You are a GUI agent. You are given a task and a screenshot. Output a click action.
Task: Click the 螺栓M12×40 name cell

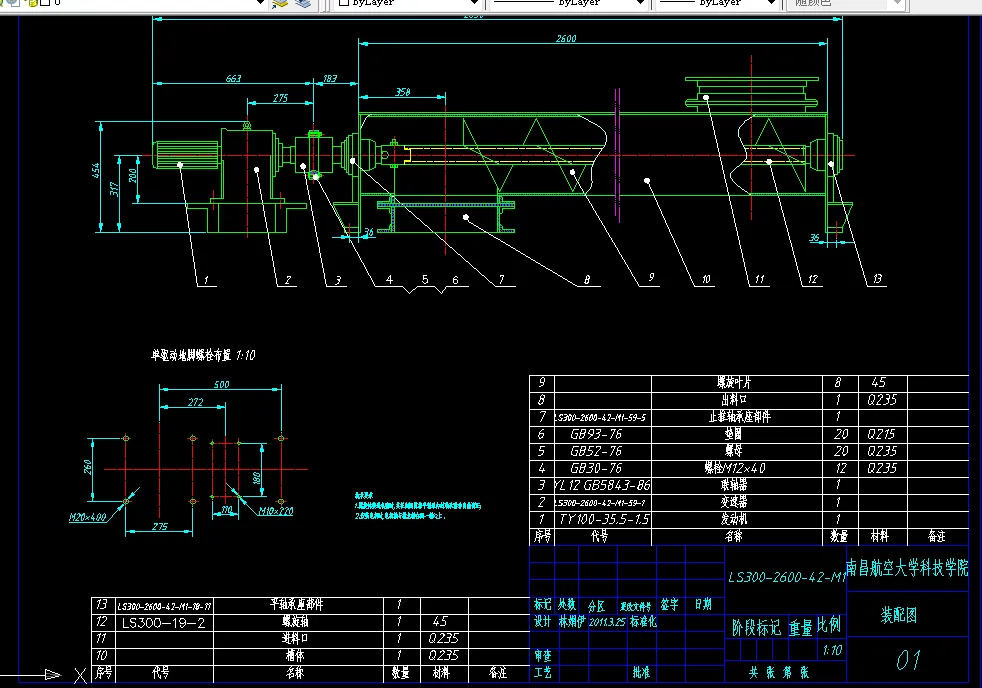[735, 468]
